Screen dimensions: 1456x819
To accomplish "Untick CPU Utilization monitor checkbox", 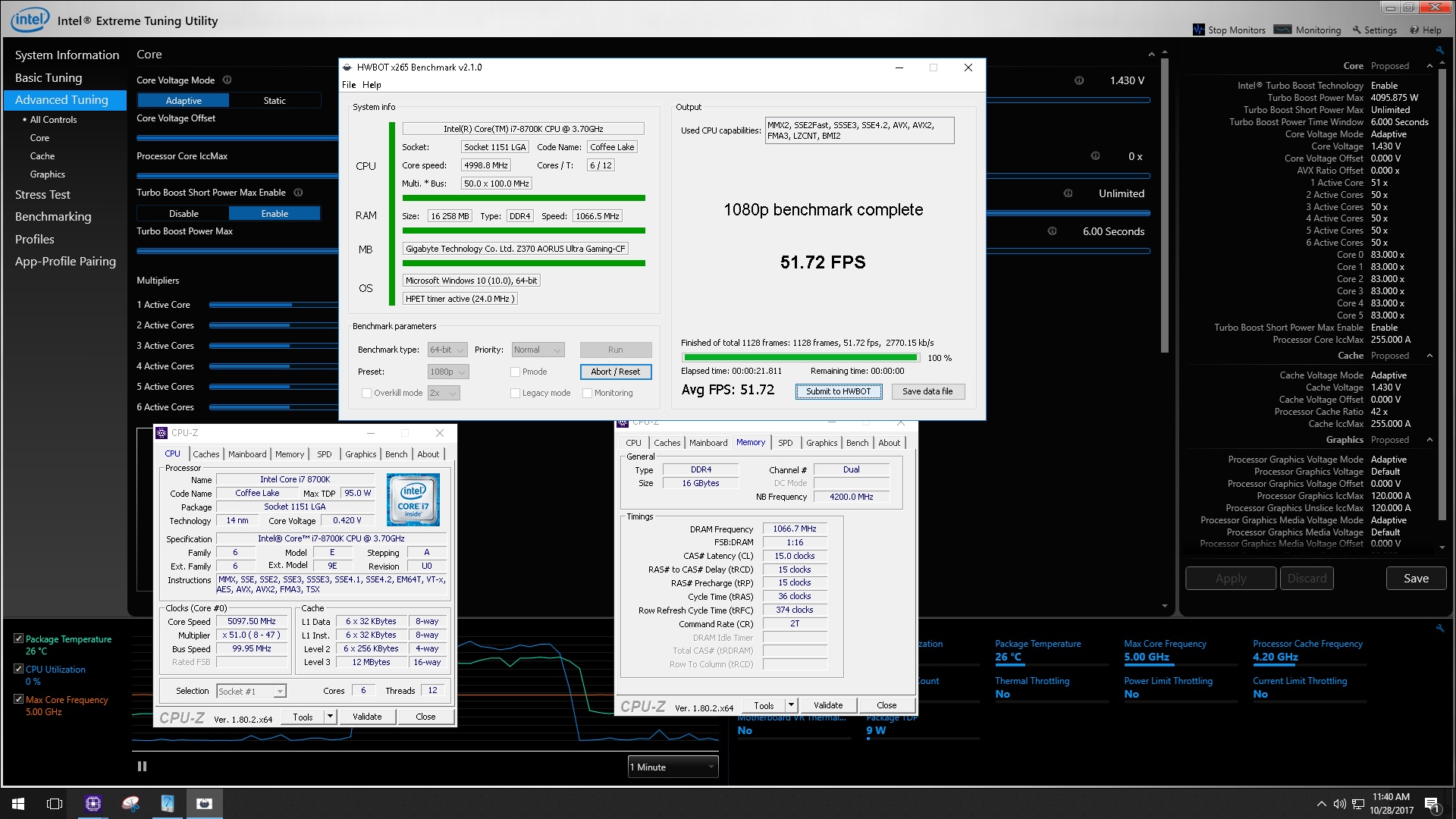I will click(19, 669).
